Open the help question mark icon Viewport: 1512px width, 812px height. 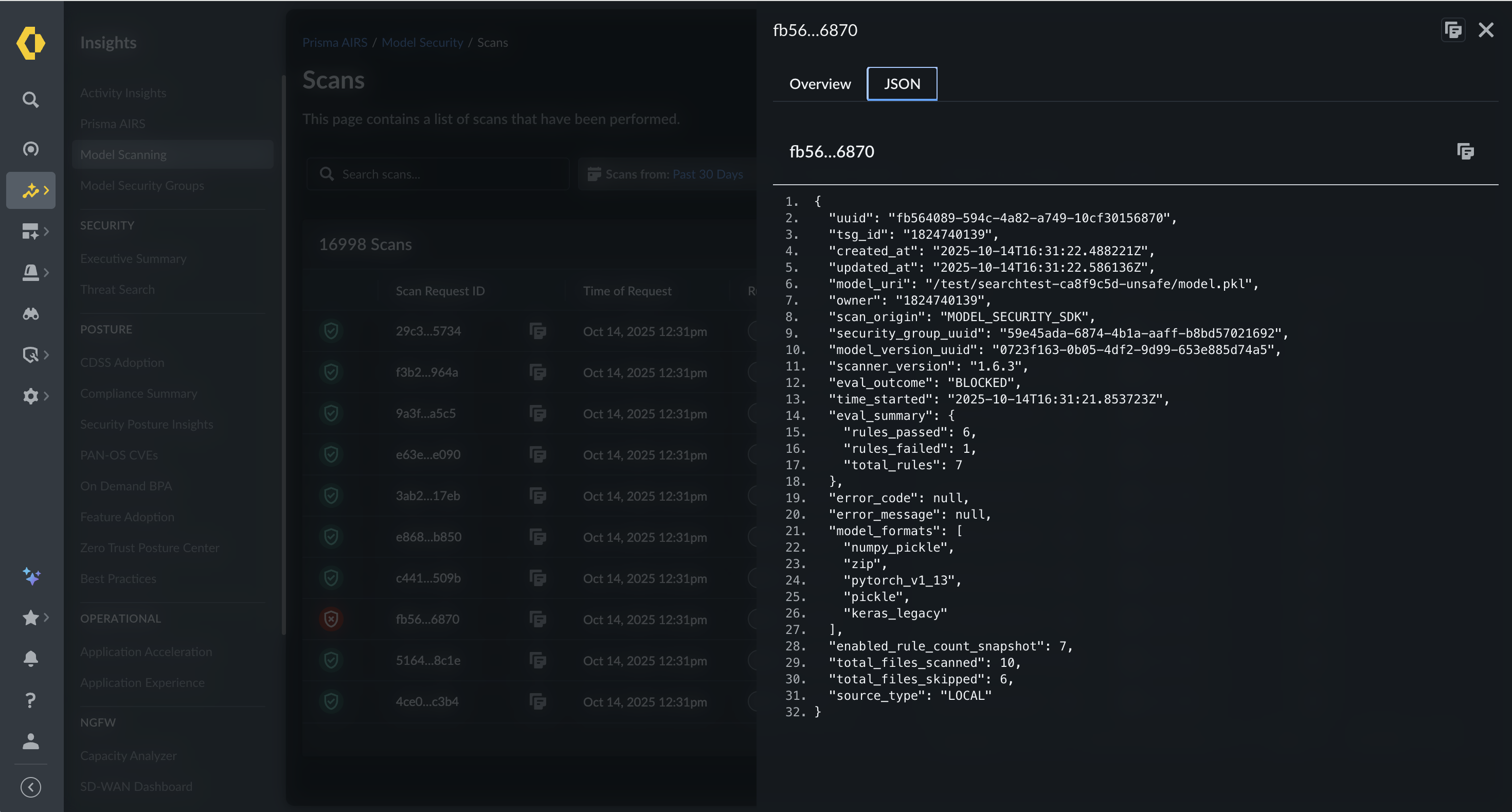pyautogui.click(x=30, y=700)
